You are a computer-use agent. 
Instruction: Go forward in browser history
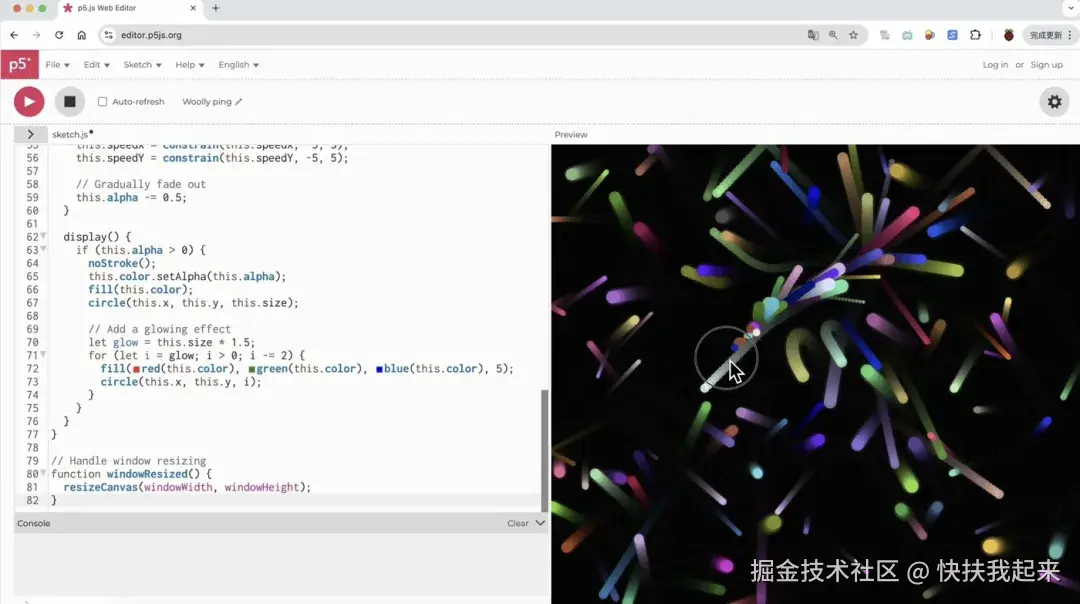click(37, 35)
